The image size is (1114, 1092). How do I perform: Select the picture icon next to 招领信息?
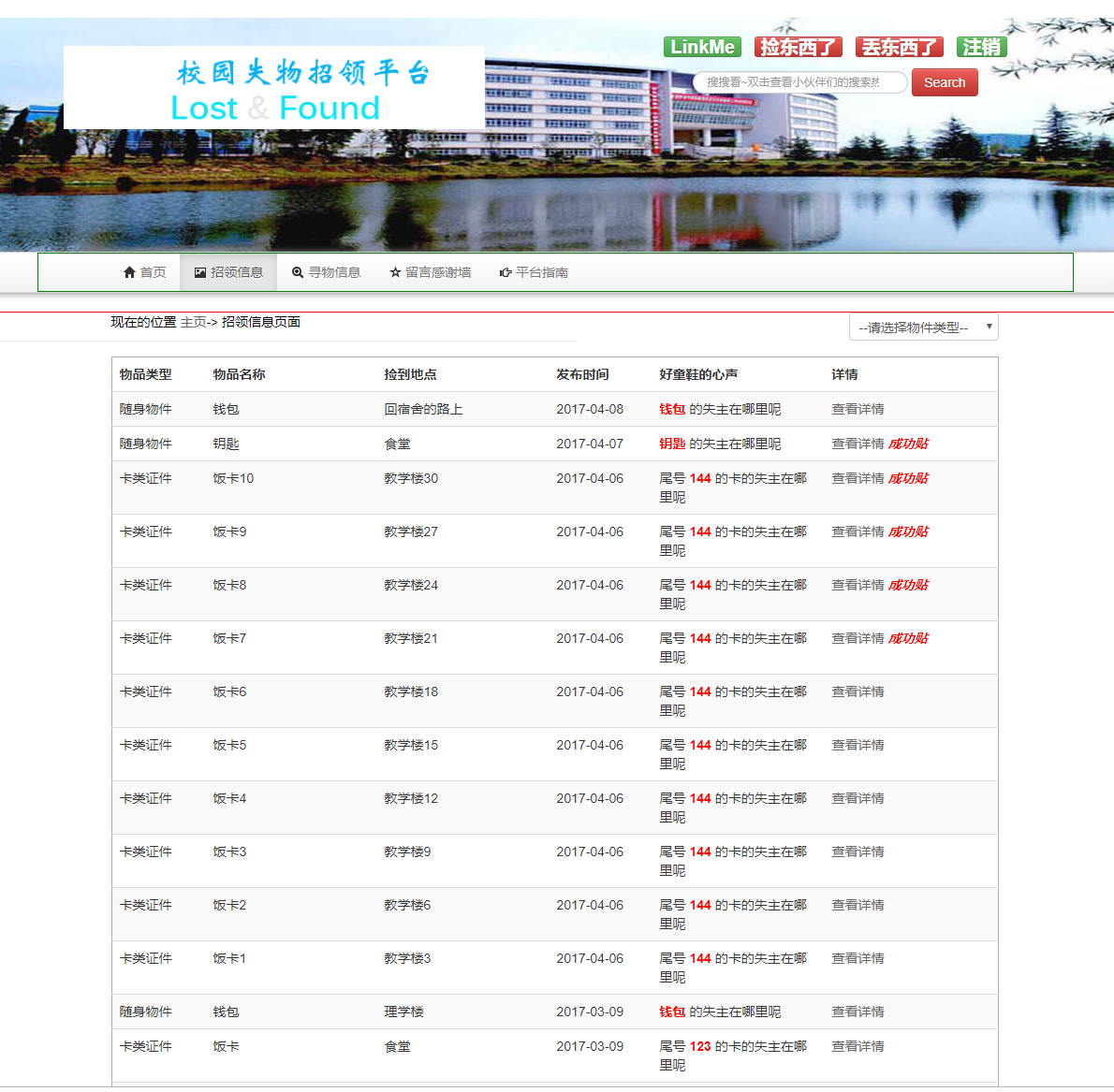pyautogui.click(x=199, y=272)
